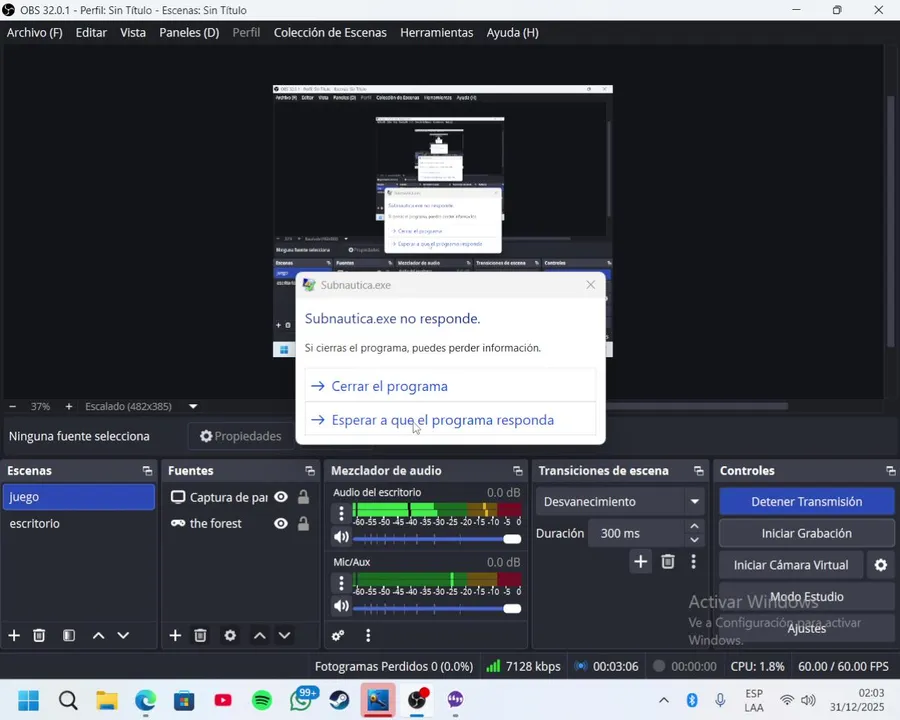Toggle visibility of the forest source

coord(281,524)
